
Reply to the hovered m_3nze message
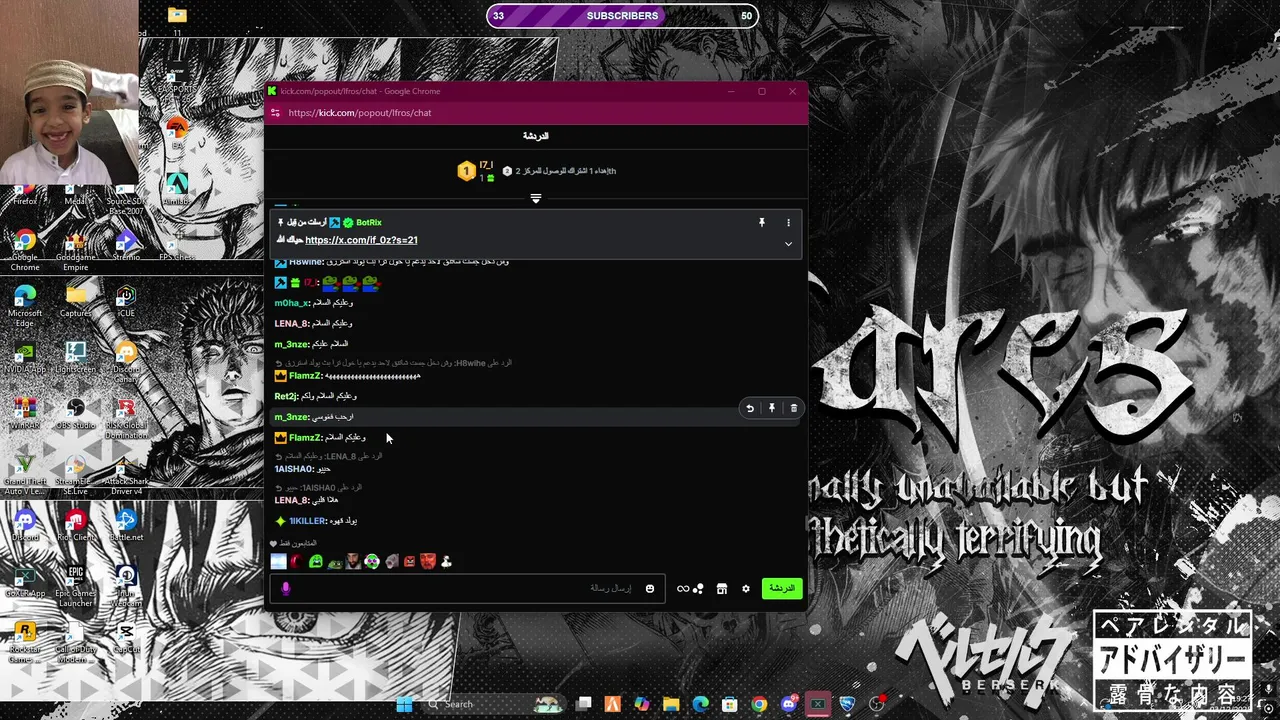[750, 408]
